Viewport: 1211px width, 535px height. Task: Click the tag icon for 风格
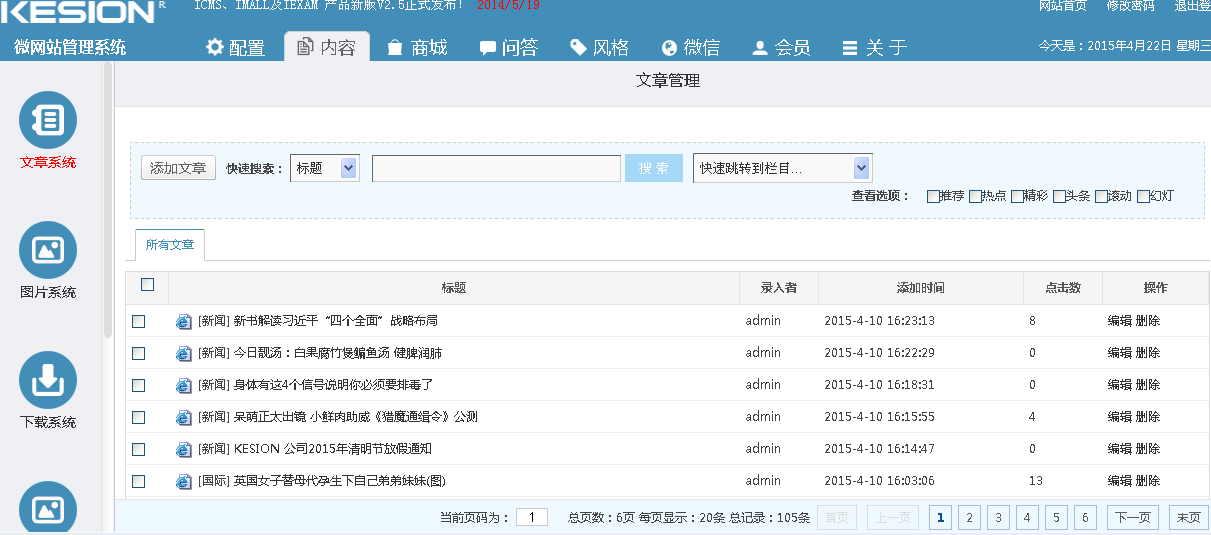click(x=578, y=48)
